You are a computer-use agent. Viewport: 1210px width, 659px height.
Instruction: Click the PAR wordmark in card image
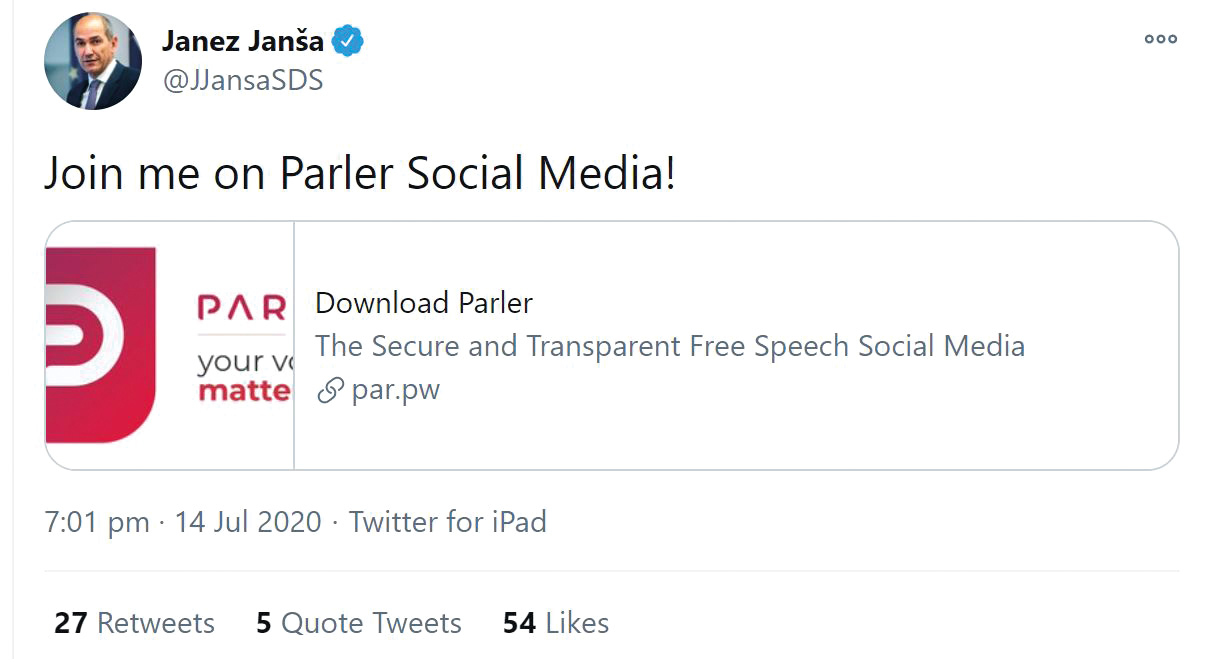point(242,304)
